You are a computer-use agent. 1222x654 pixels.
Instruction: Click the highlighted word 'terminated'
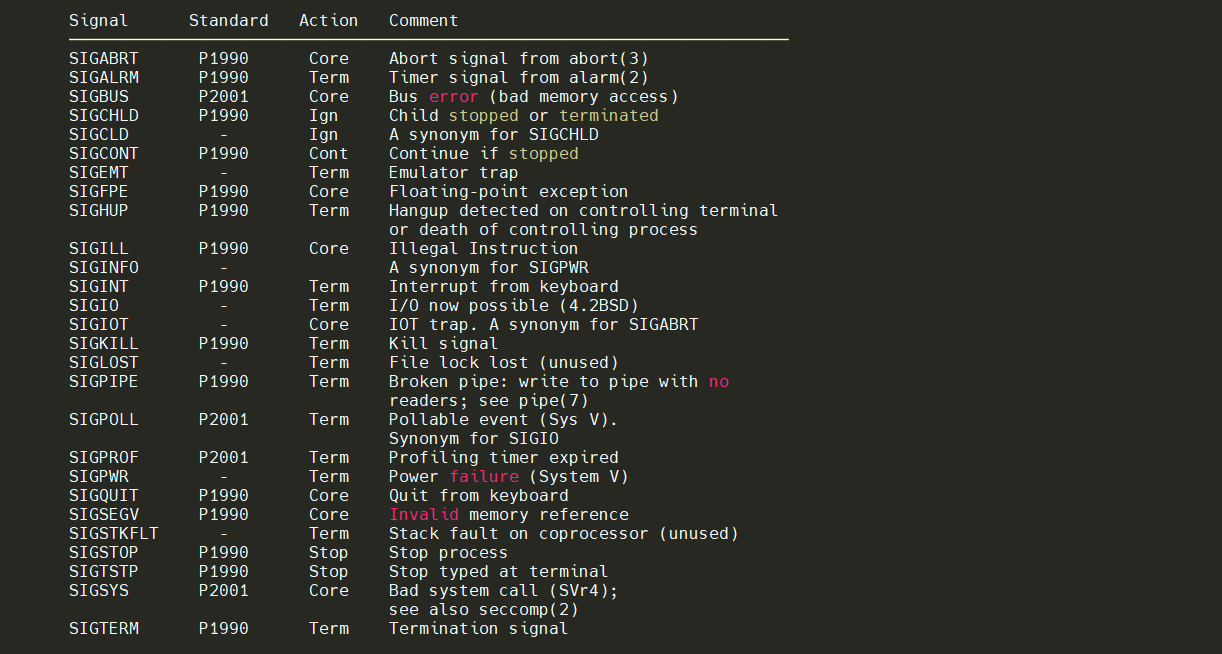point(608,116)
